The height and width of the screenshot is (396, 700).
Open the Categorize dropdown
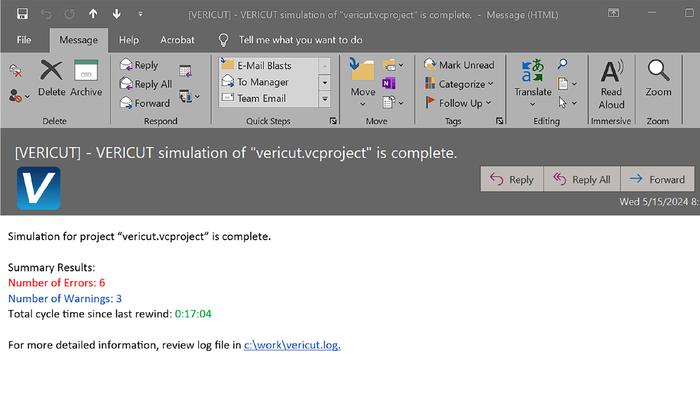(x=459, y=84)
